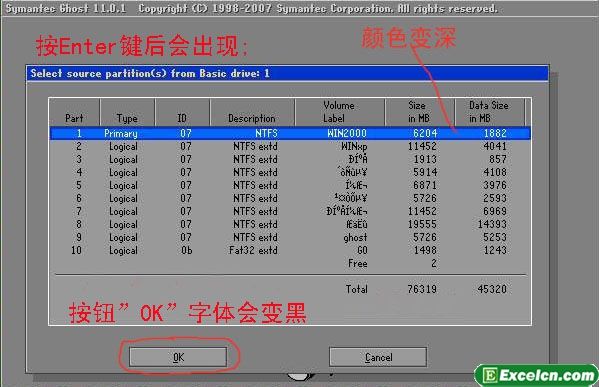Screen dimensions: 599x387
Task: Select partition 6 with data size 2593
Action: point(290,198)
